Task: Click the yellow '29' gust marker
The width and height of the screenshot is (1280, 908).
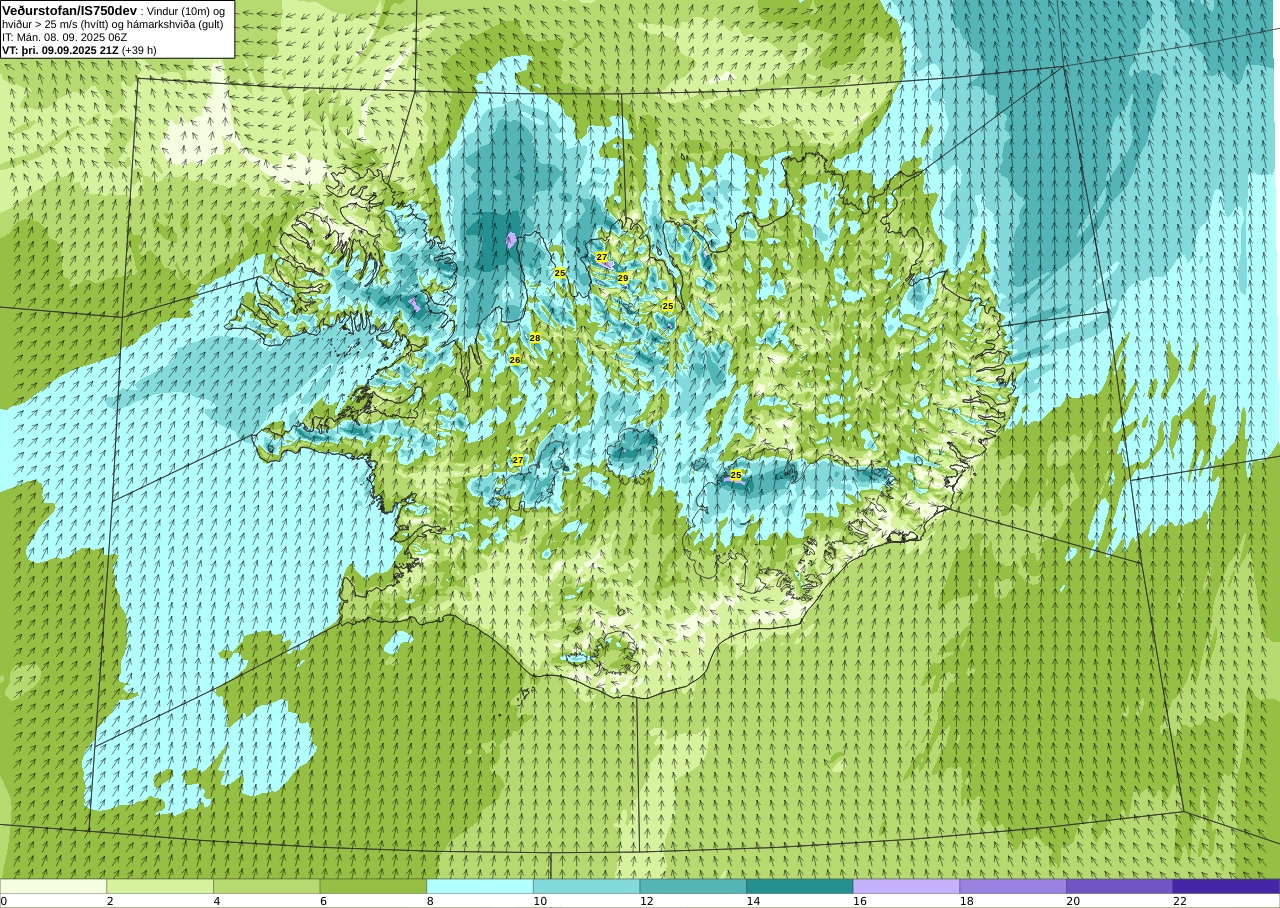Action: click(x=623, y=278)
